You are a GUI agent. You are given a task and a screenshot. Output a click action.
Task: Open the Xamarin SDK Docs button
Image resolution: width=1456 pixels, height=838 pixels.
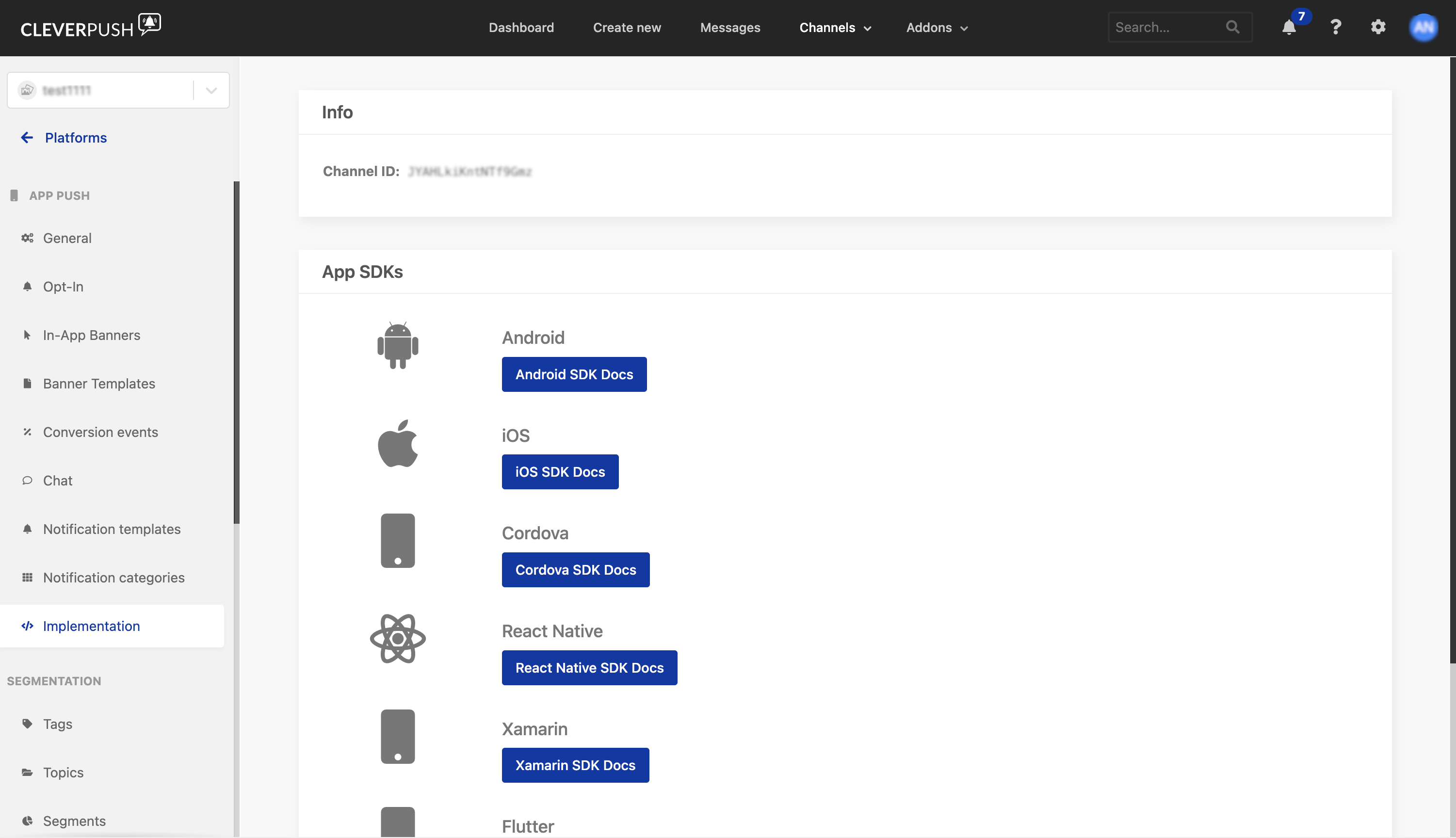[x=575, y=765]
